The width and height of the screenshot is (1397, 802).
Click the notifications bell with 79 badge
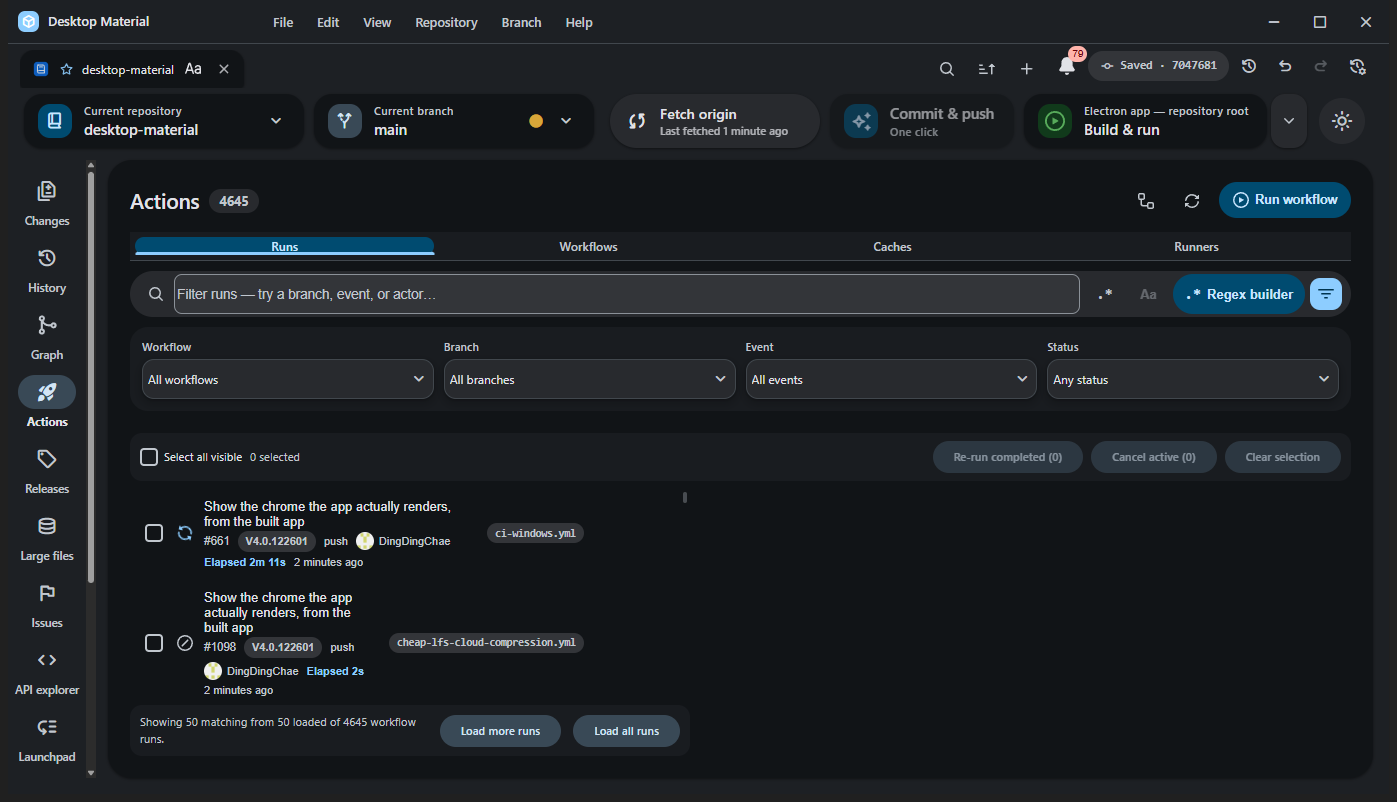click(1067, 67)
